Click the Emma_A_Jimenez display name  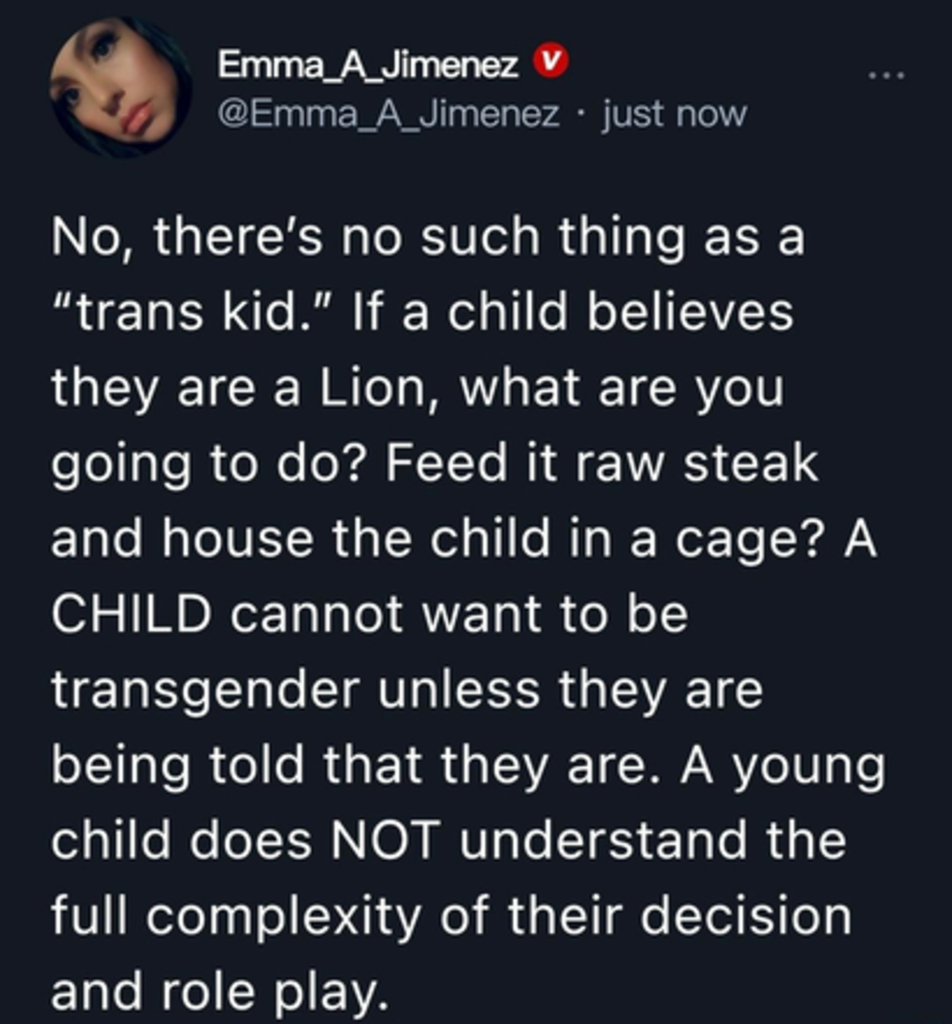coord(368,65)
